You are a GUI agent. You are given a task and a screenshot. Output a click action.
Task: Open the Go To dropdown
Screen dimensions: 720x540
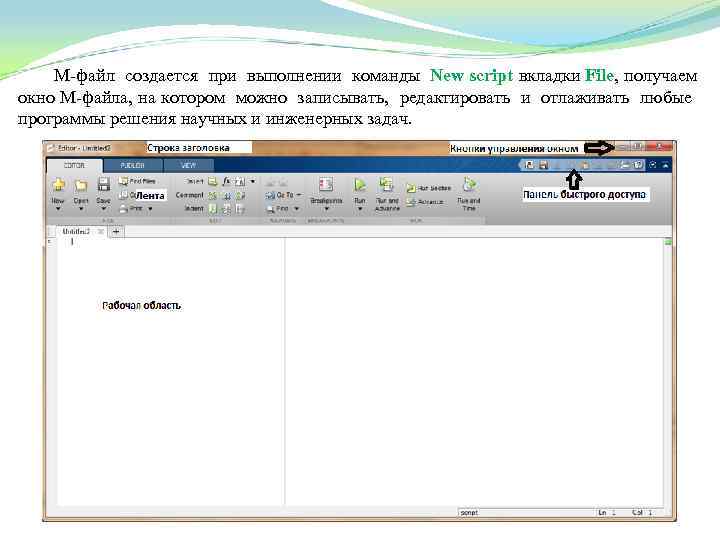pos(283,195)
